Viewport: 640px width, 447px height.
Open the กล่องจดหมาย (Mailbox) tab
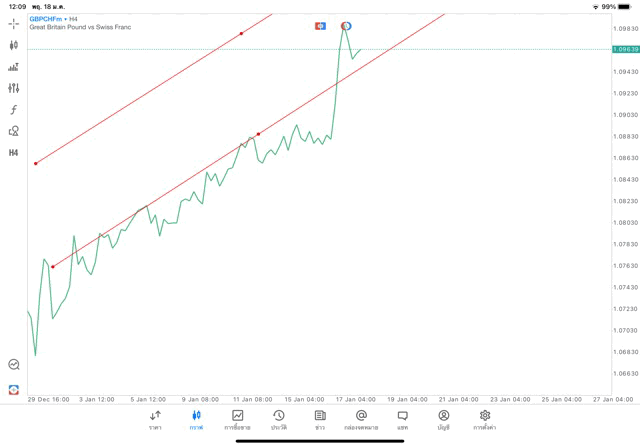[361, 420]
